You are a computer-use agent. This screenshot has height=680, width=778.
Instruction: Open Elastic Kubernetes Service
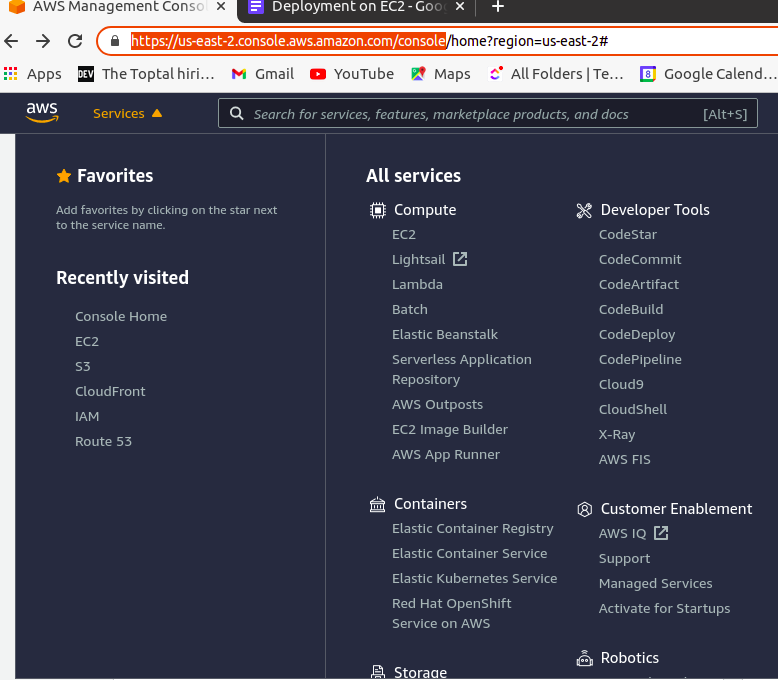[474, 578]
